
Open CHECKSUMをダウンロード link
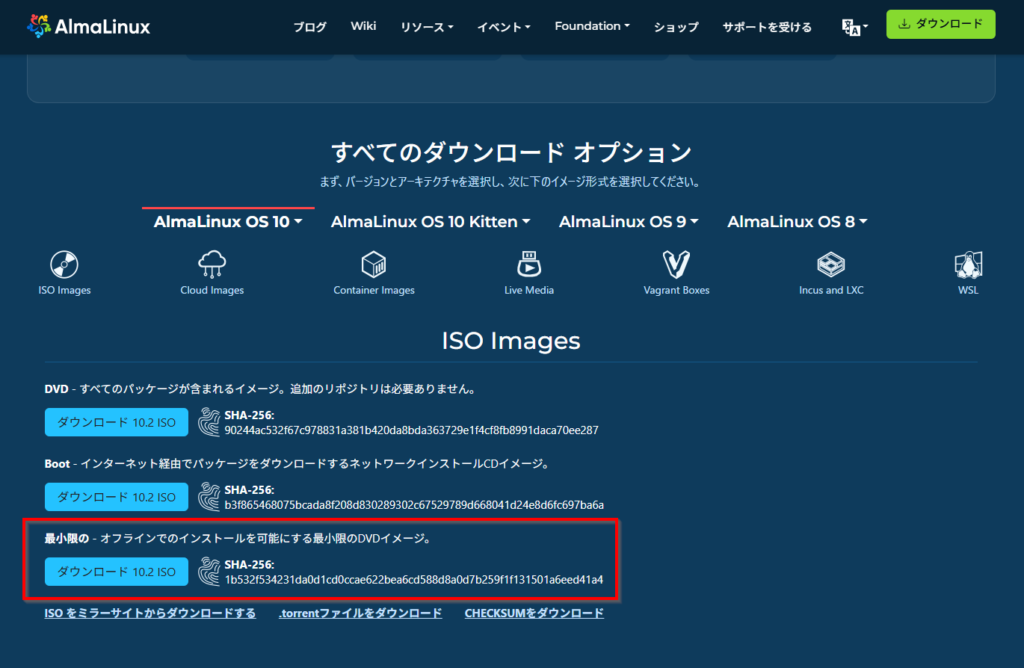[x=534, y=613]
